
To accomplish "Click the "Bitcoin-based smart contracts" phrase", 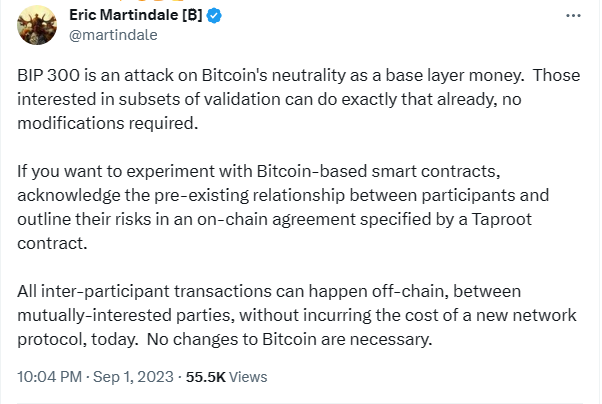I will tap(376, 171).
